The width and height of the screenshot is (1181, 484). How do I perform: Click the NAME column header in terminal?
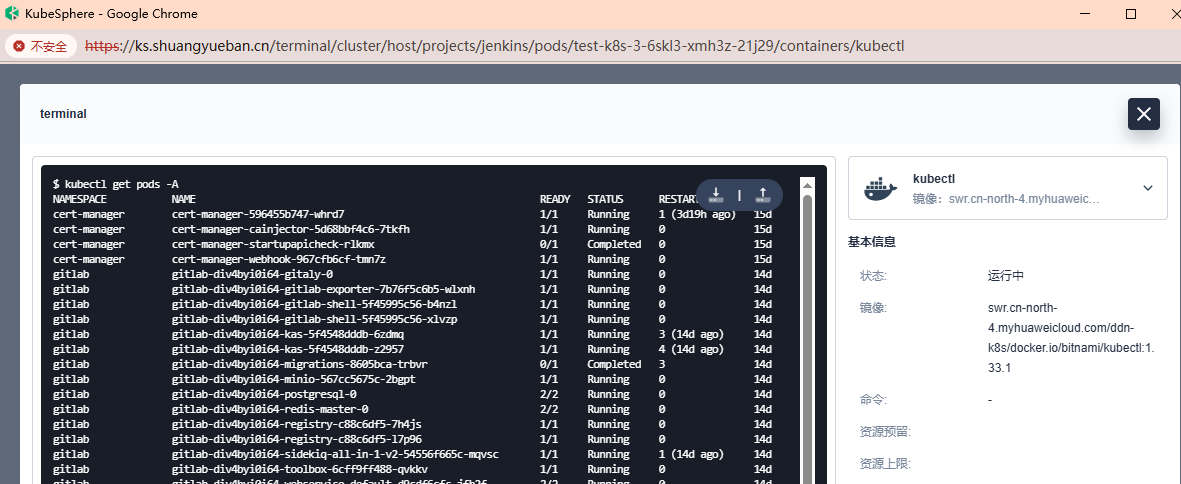(184, 199)
